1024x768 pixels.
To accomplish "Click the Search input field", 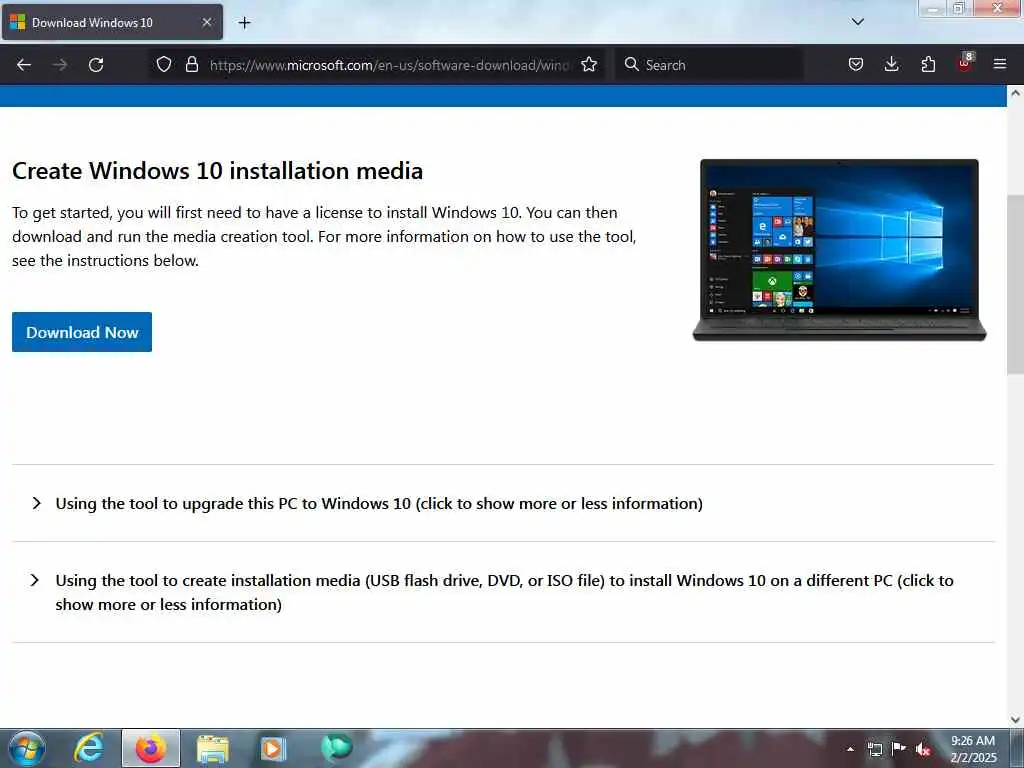I will tap(709, 65).
